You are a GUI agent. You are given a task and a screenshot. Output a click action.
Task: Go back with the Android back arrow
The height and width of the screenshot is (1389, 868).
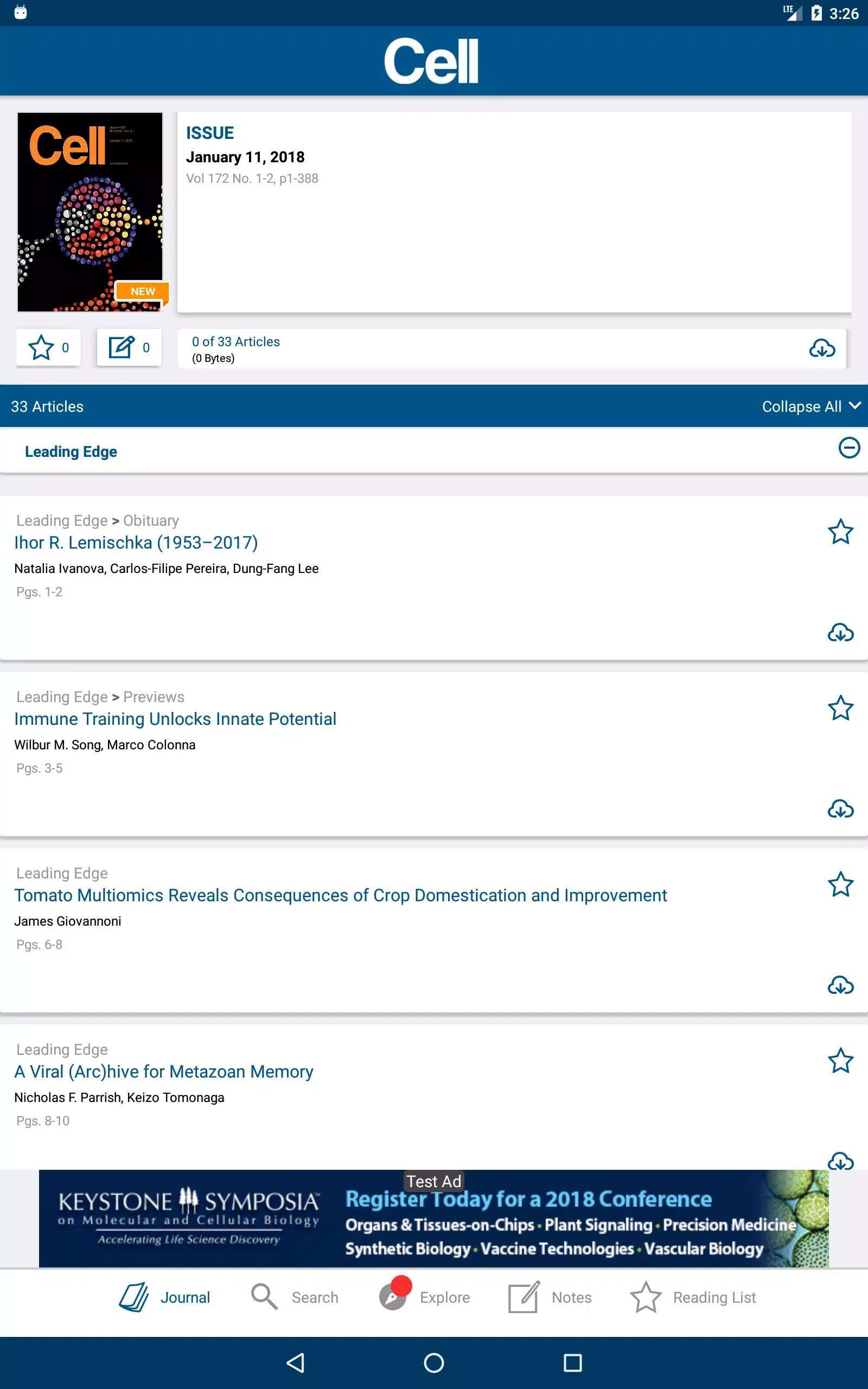point(295,1362)
